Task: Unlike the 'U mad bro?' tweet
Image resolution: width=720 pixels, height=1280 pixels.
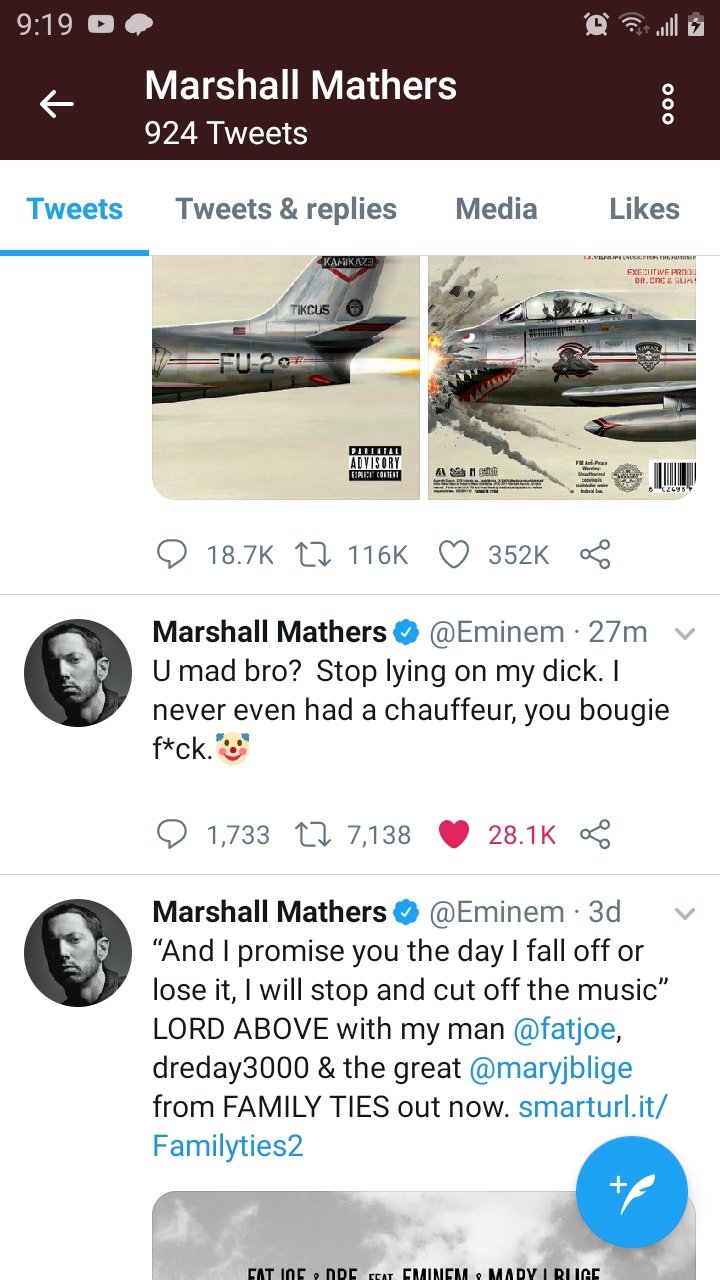Action: 454,834
